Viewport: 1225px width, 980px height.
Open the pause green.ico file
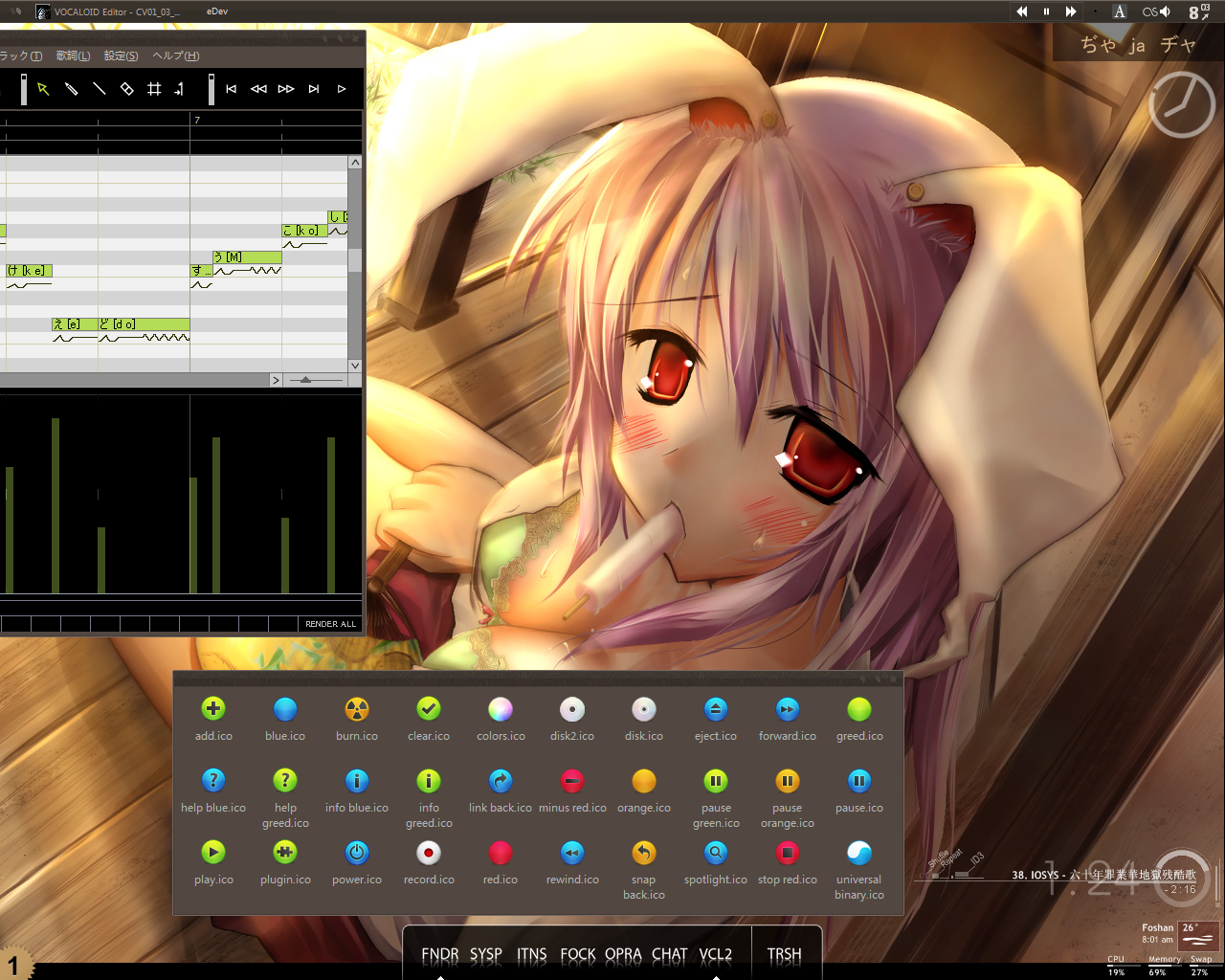click(716, 799)
